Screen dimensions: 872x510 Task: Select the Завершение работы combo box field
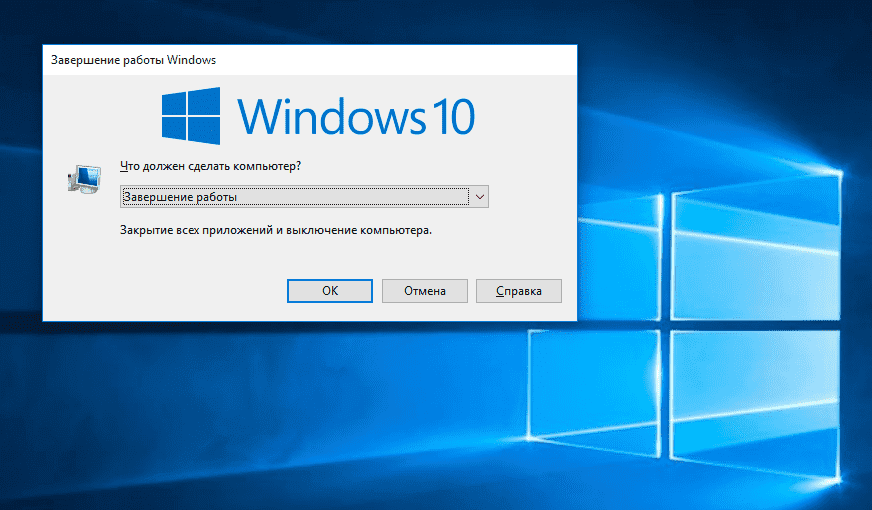coord(304,197)
